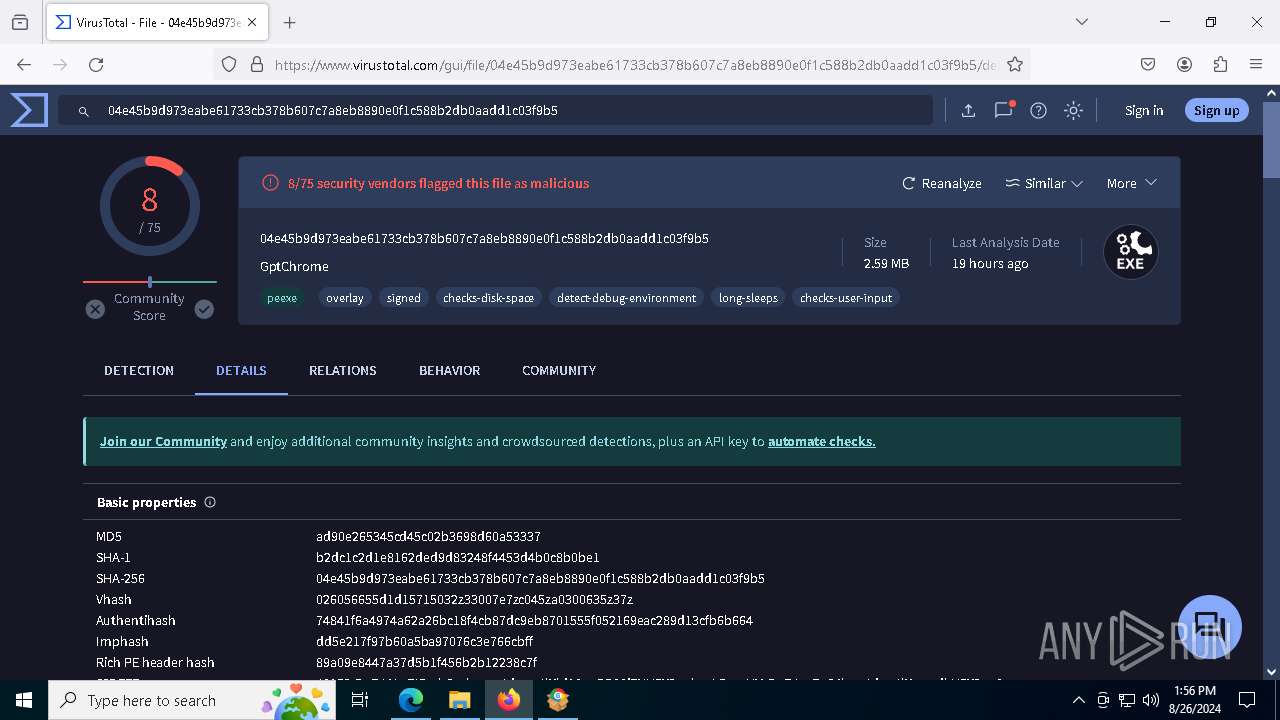Viewport: 1280px width, 720px height.
Task: Click the MD5 hash value
Action: pos(428,537)
